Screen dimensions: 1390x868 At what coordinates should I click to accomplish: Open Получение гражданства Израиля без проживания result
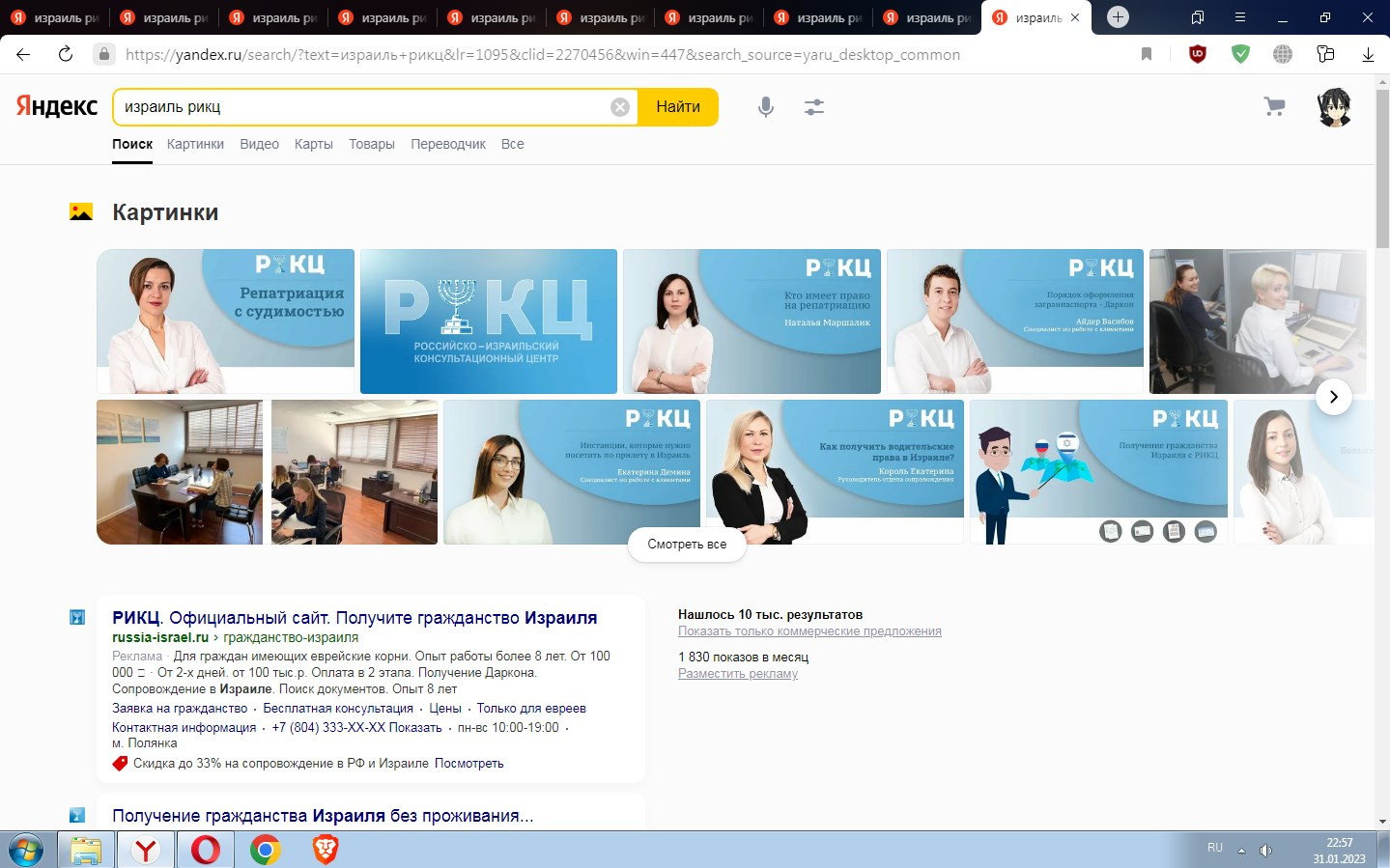click(x=323, y=816)
